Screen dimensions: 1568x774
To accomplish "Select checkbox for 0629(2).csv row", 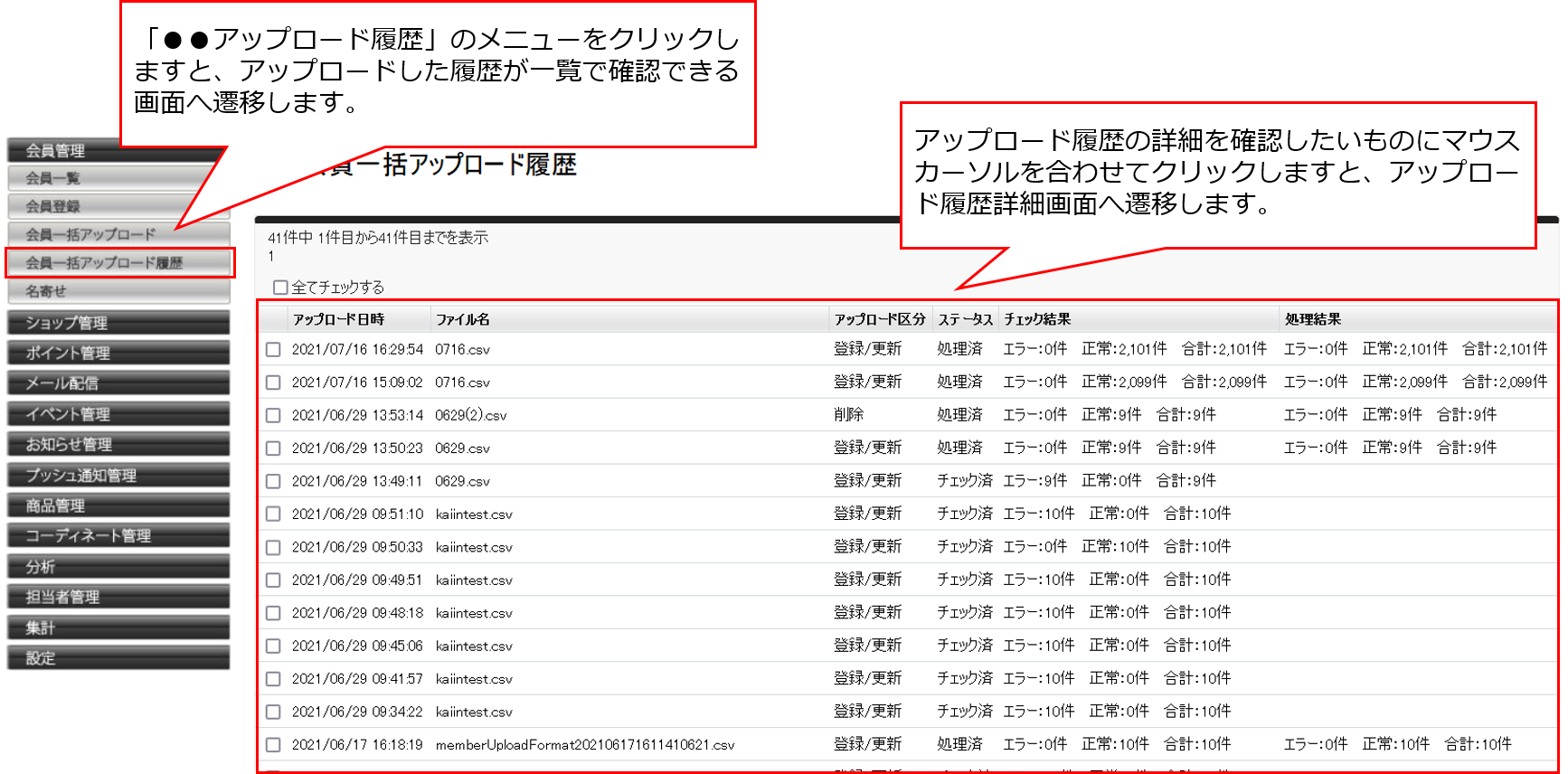I will click(273, 416).
